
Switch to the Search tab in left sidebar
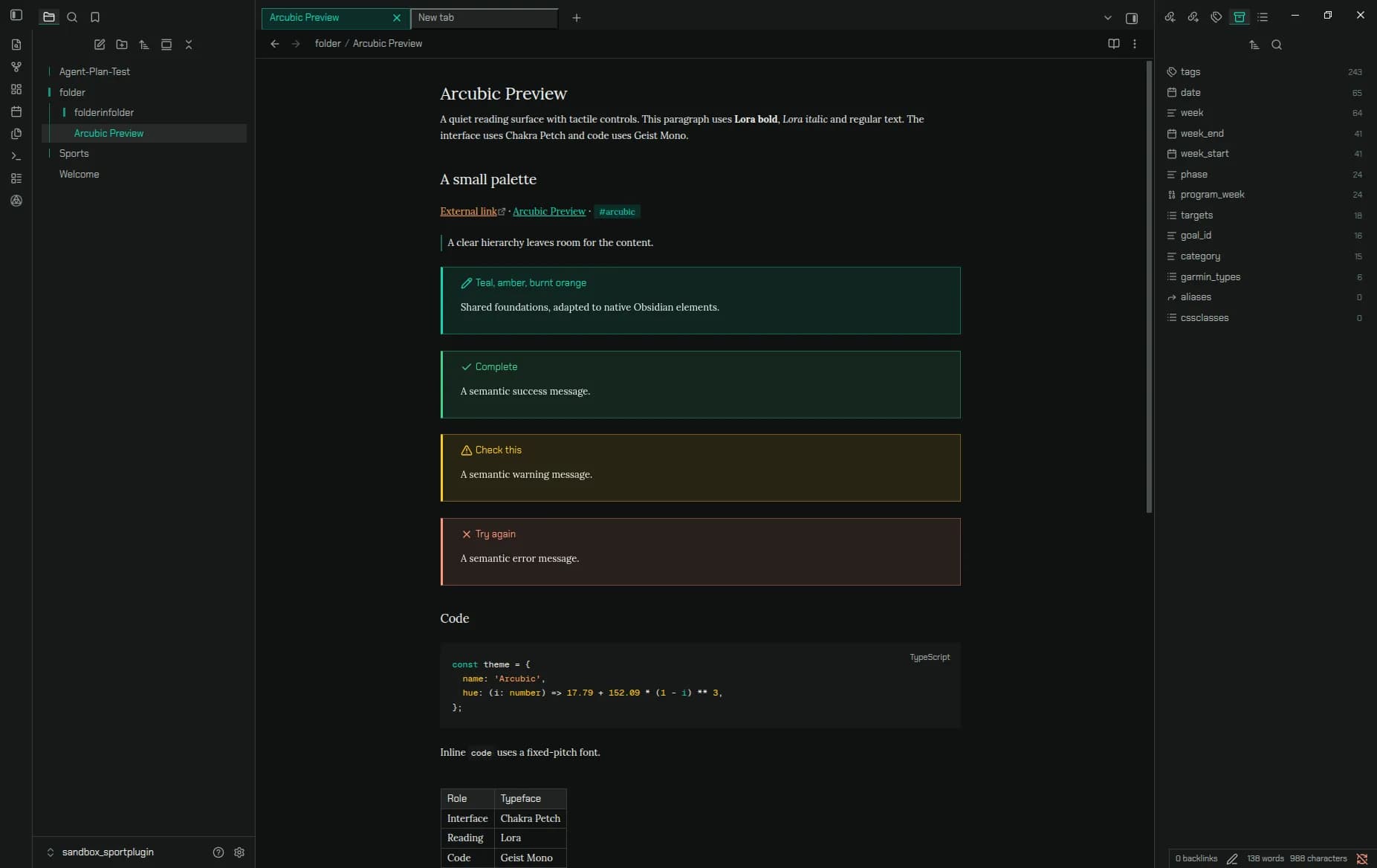pos(72,17)
